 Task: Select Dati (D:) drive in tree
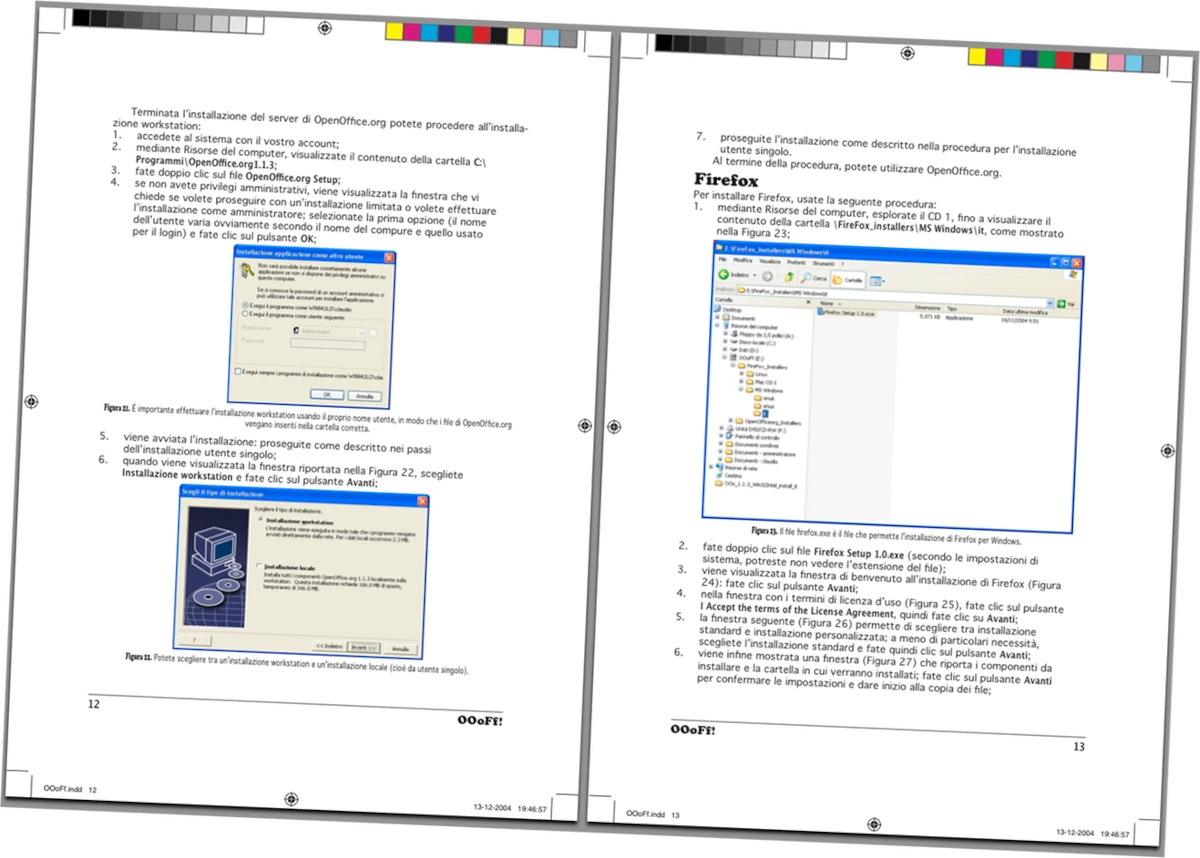pyautogui.click(x=746, y=350)
